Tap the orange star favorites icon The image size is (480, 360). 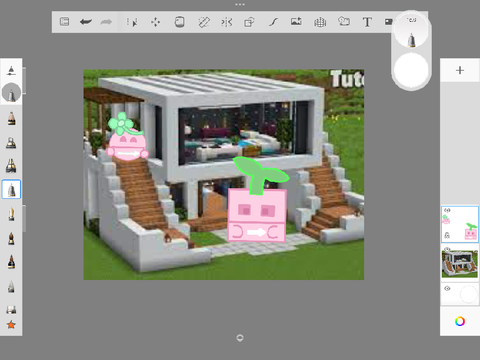pyautogui.click(x=11, y=324)
